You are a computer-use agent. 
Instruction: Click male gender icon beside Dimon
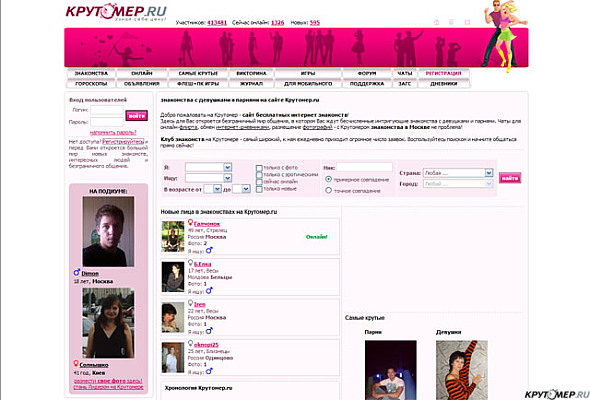[x=77, y=272]
